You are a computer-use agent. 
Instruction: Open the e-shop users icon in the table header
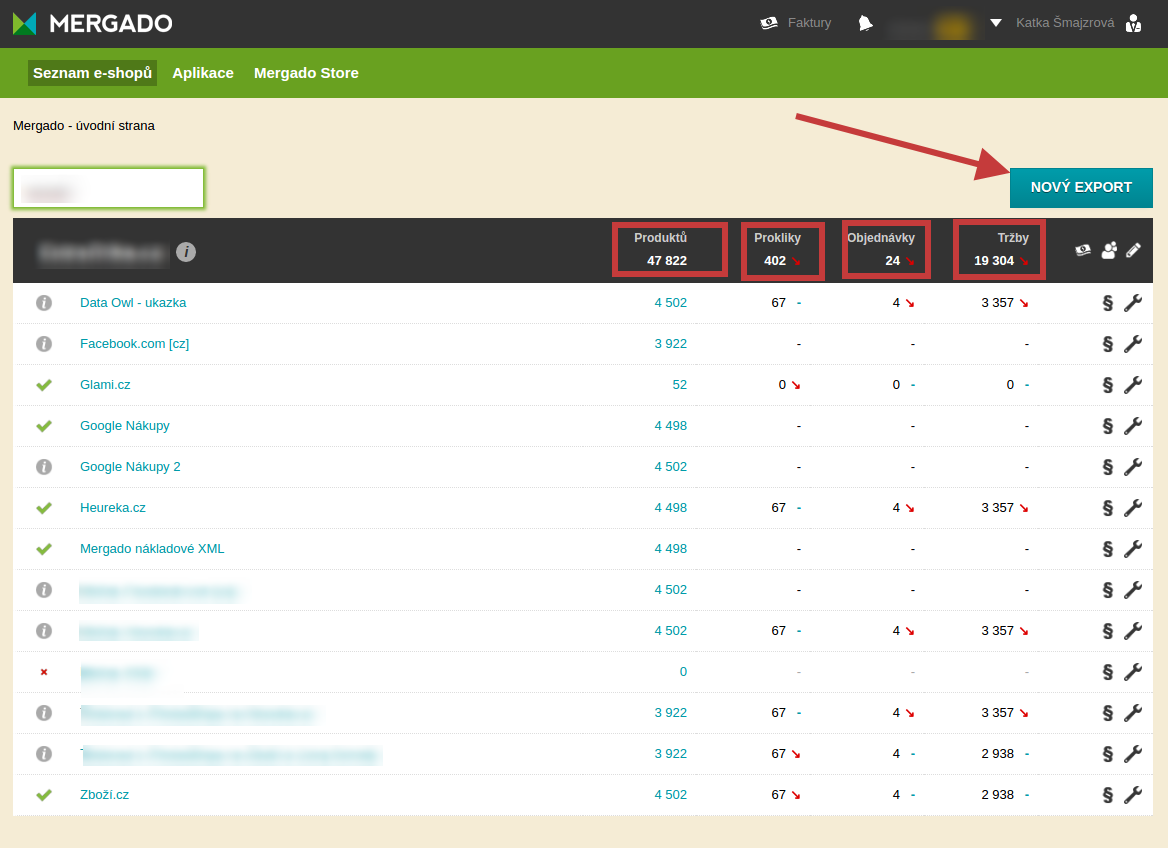1109,250
